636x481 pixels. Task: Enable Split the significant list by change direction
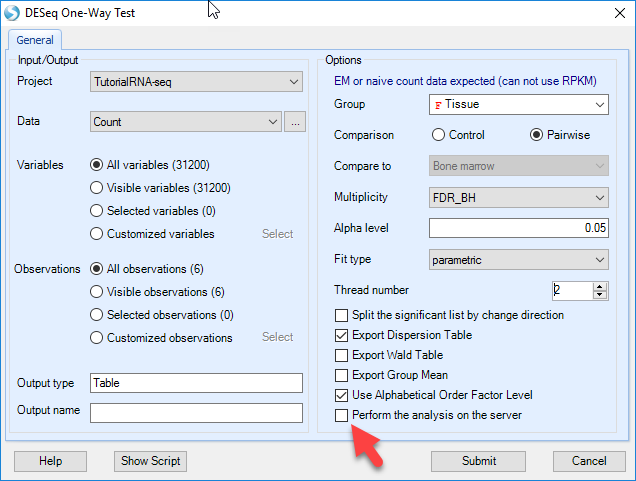pyautogui.click(x=342, y=315)
